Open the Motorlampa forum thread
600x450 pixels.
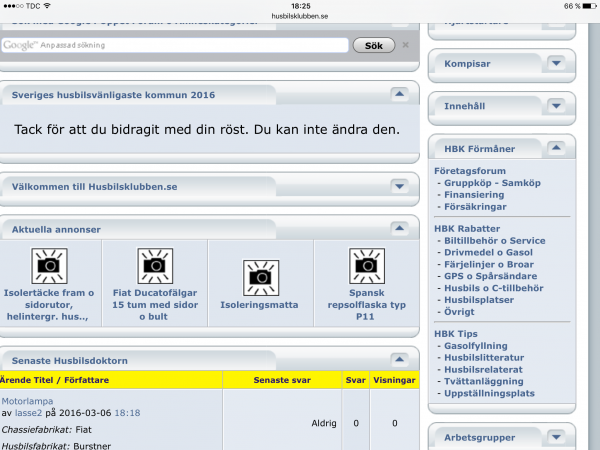click(27, 400)
